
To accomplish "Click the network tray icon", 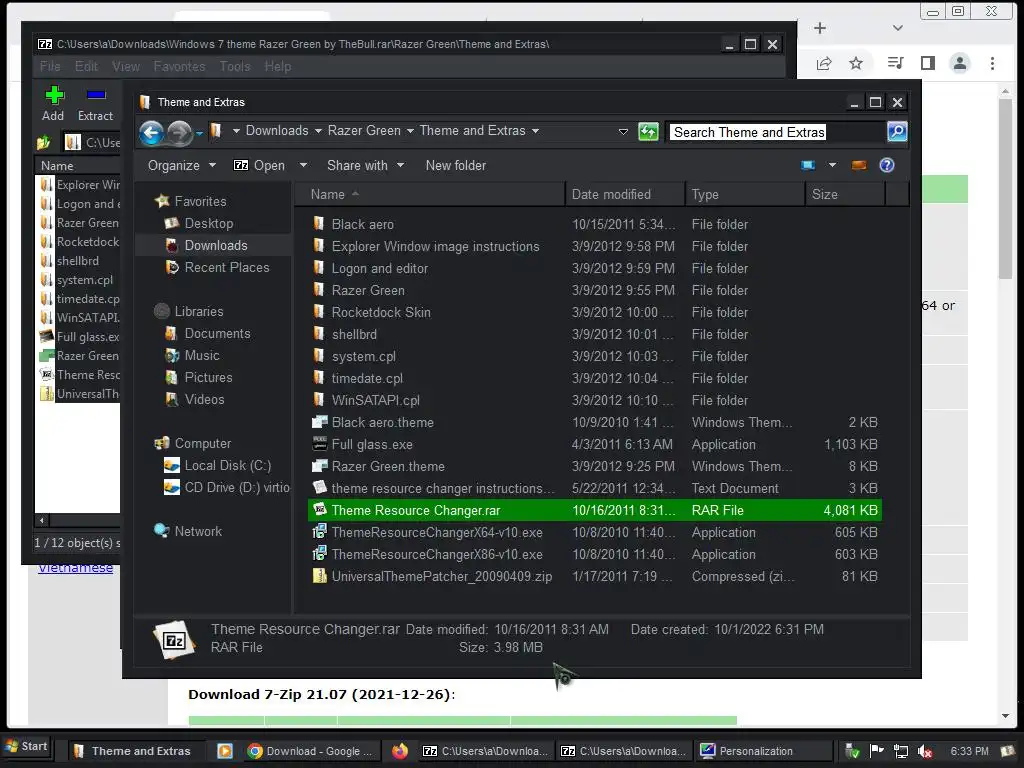I will (x=901, y=751).
